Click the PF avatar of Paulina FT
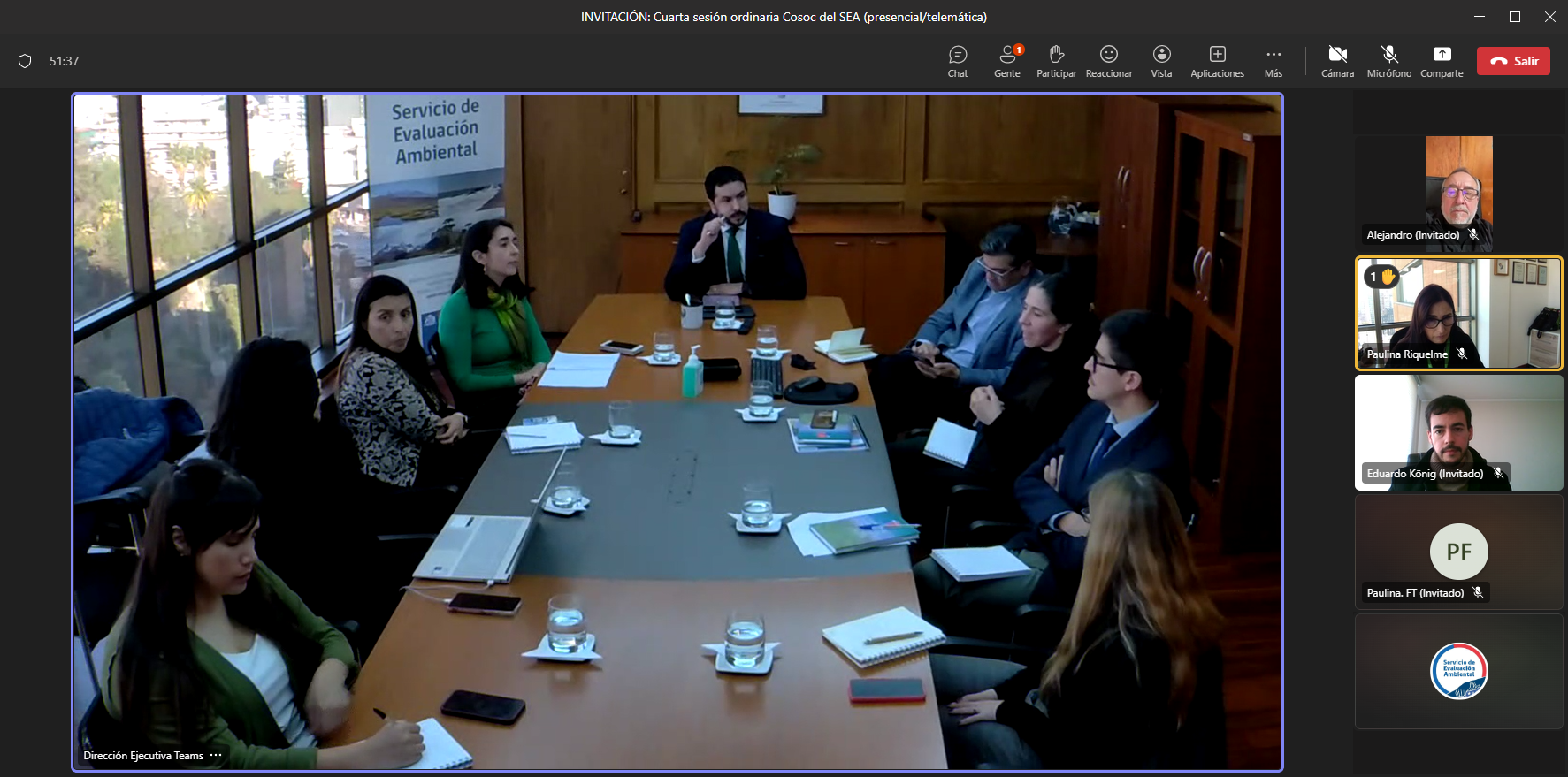Viewport: 1568px width, 777px height. click(x=1458, y=552)
